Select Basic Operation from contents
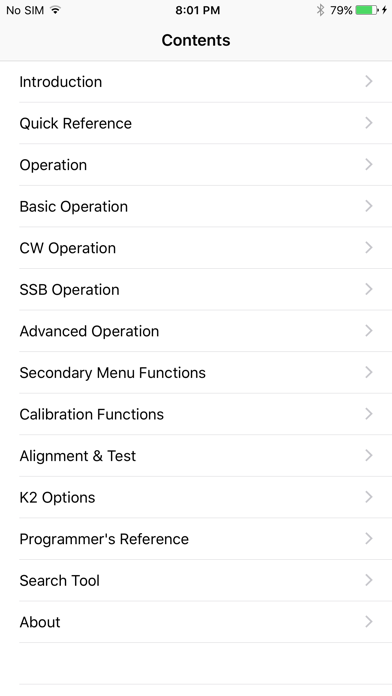Screen dimensions: 392x696 [196, 206]
